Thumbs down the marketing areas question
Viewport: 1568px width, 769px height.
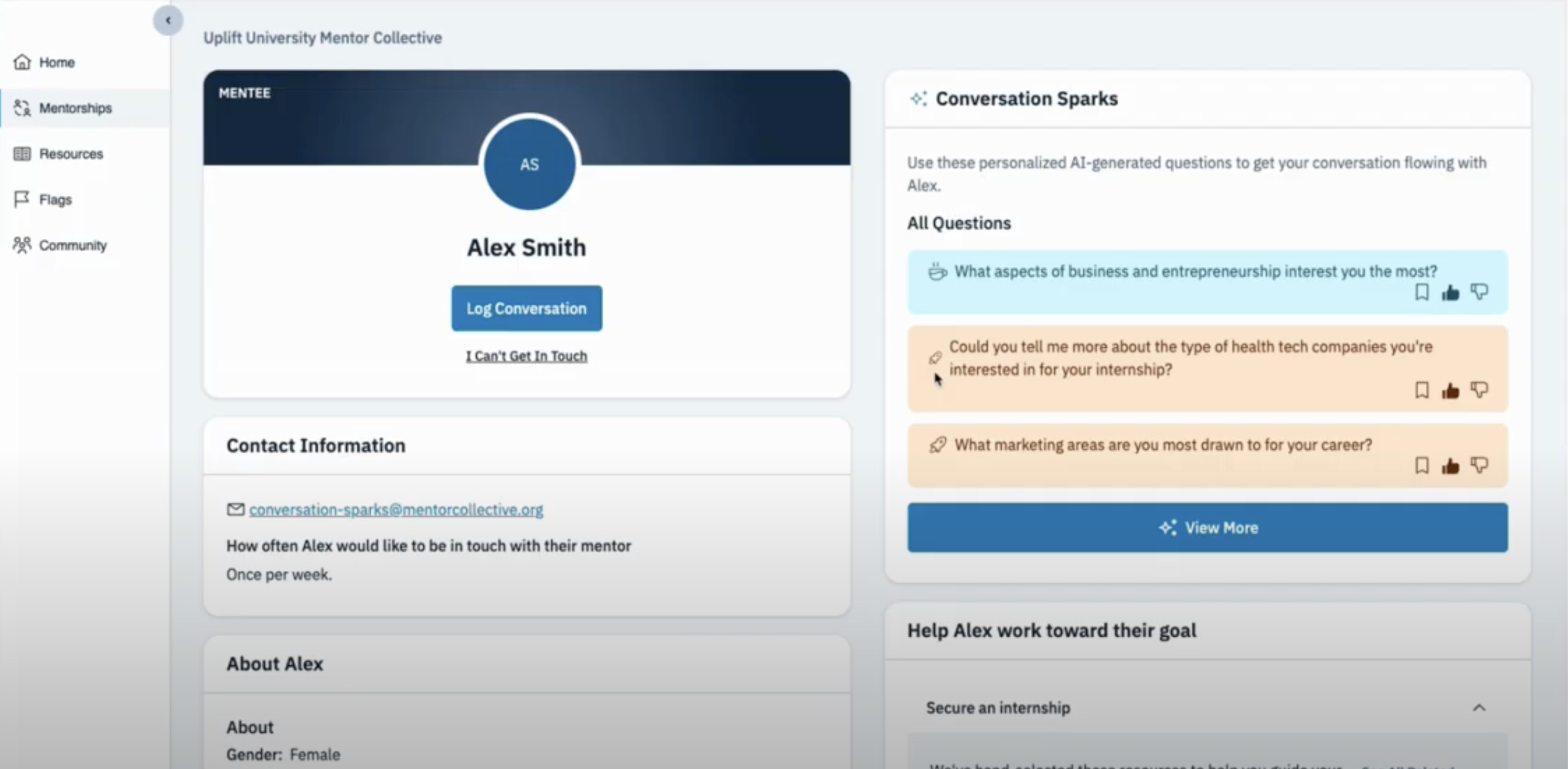(x=1479, y=466)
